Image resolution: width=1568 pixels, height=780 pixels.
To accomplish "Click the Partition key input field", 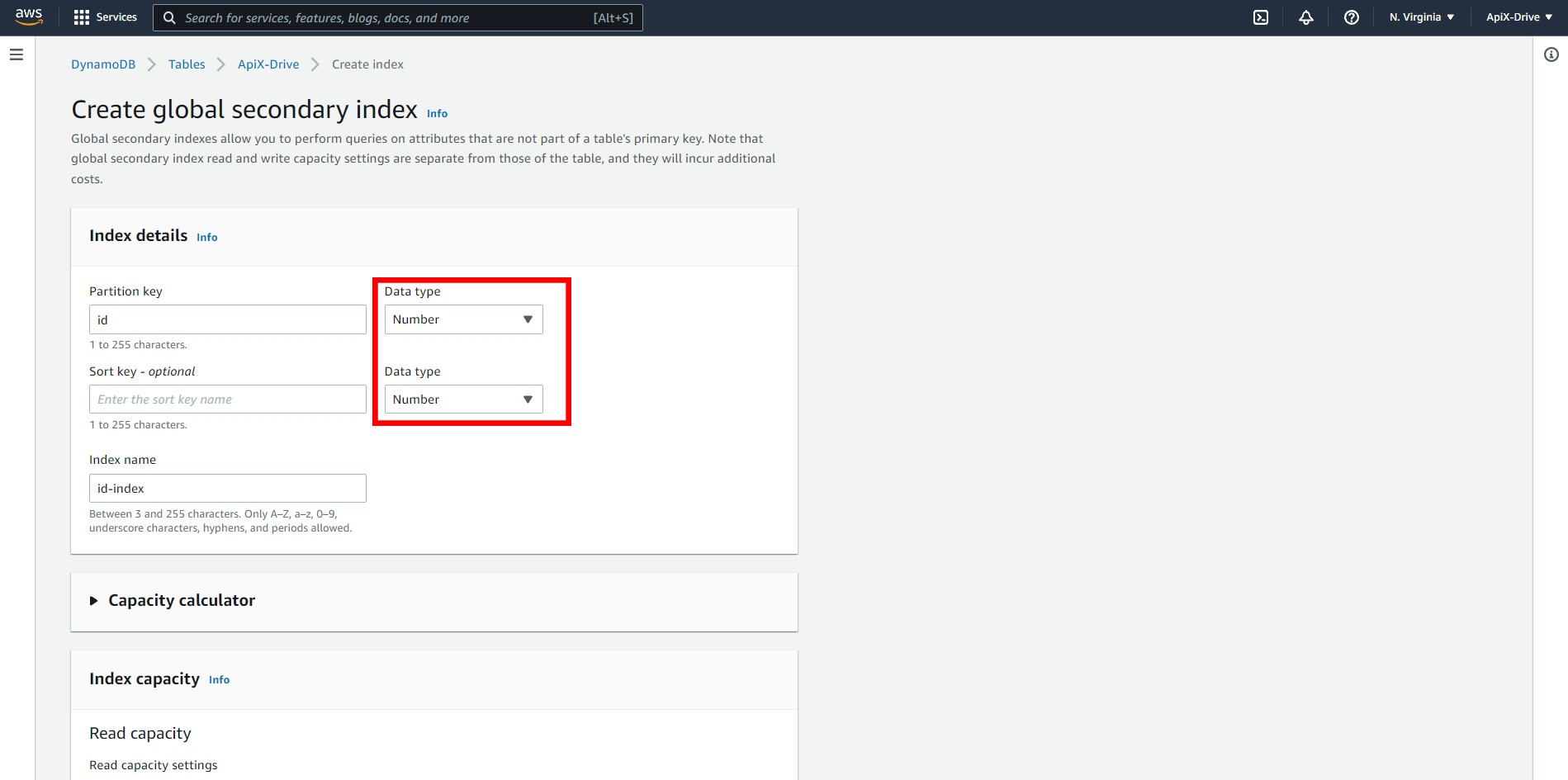I will (x=228, y=319).
